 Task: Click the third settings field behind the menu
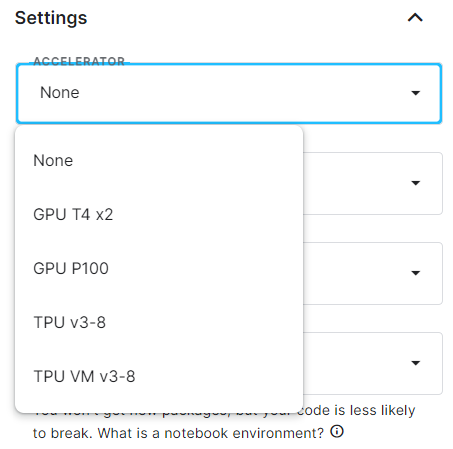pos(373,273)
